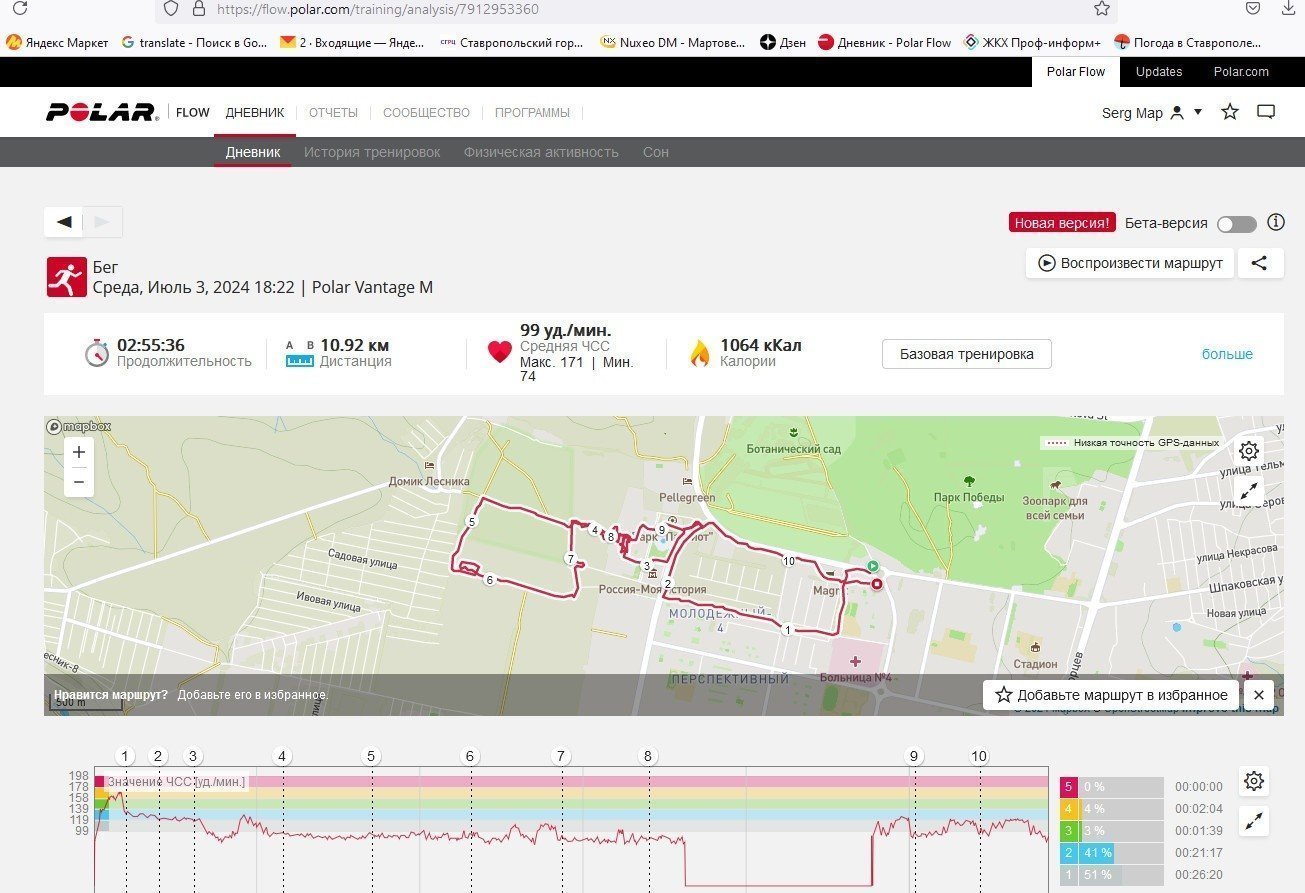
Task: Click the stopwatch duration icon
Action: (96, 352)
